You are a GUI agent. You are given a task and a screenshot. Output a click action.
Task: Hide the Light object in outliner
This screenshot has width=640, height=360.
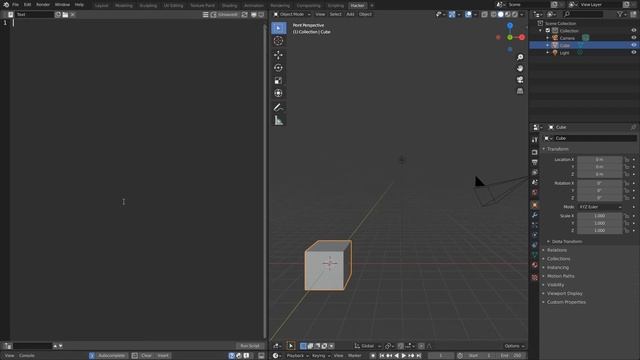633,53
